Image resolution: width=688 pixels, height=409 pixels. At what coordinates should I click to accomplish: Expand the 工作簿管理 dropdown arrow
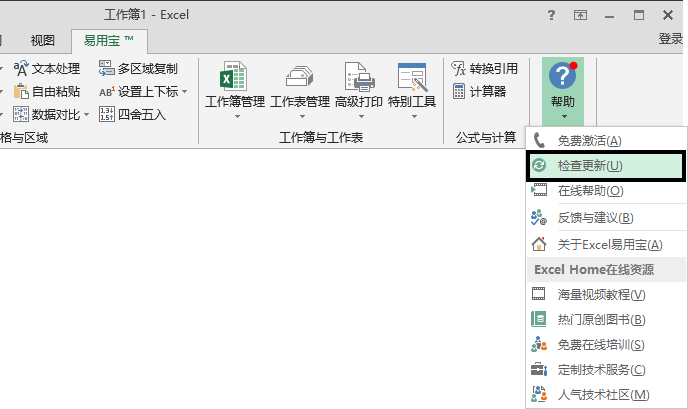[237, 117]
